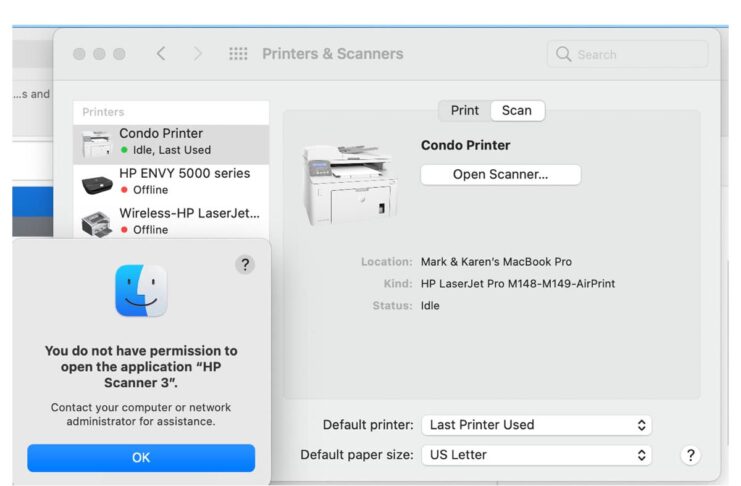Minimize the Printers & Scanners window

coord(99,54)
